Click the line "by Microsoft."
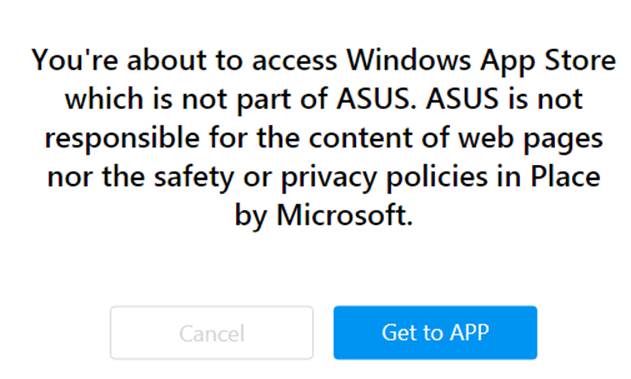 pyautogui.click(x=324, y=216)
